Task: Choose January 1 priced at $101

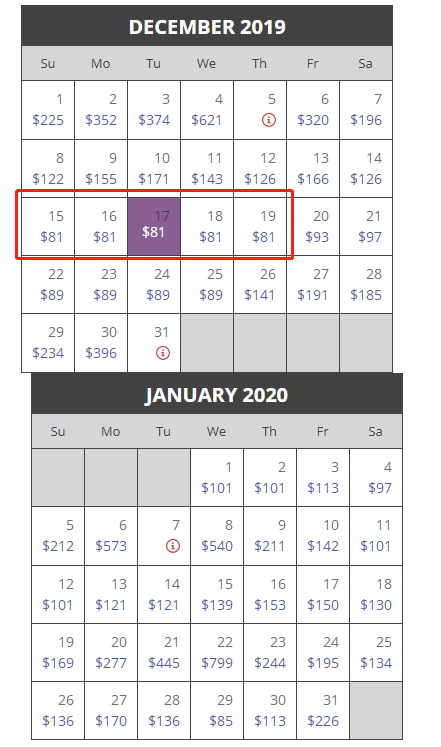Action: [217, 478]
